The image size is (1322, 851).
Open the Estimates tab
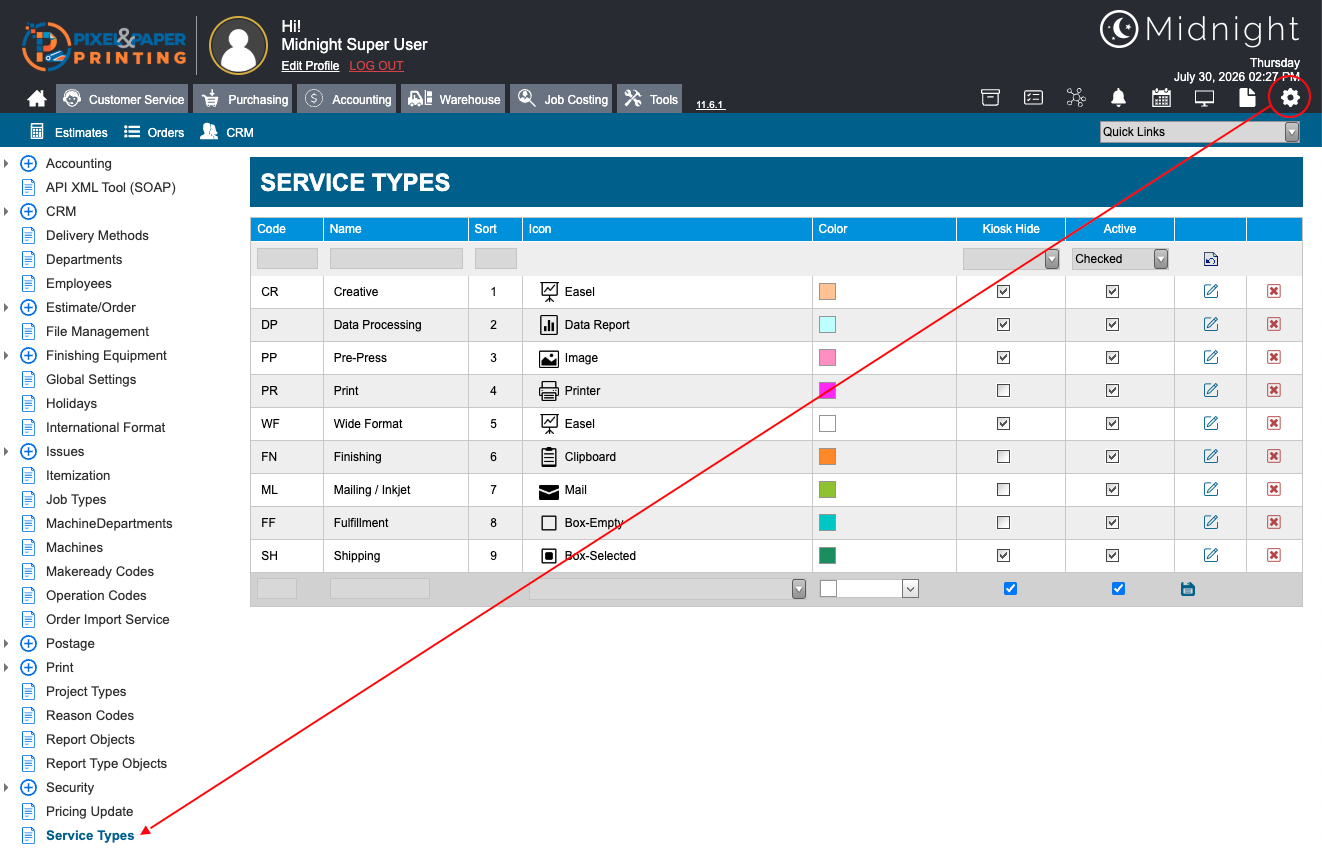tap(68, 132)
